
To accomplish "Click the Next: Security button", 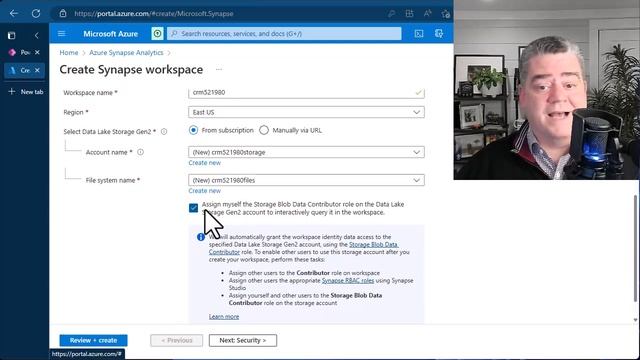I will (243, 340).
